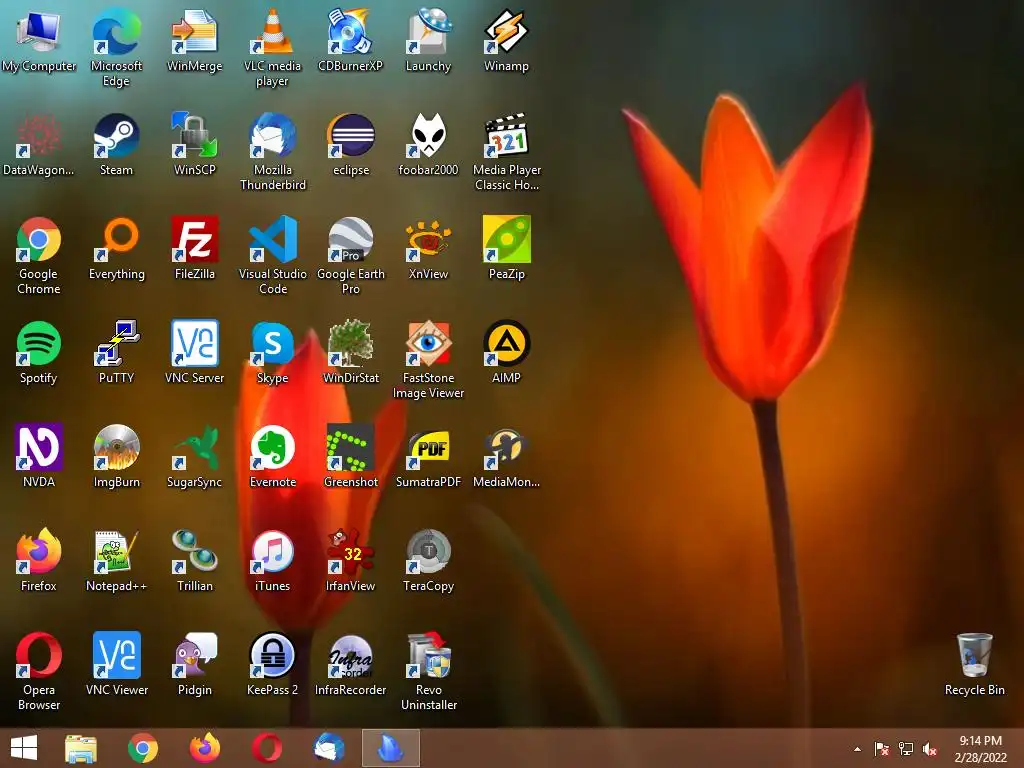This screenshot has width=1024, height=768.
Task: Click the network status tray icon
Action: point(906,749)
